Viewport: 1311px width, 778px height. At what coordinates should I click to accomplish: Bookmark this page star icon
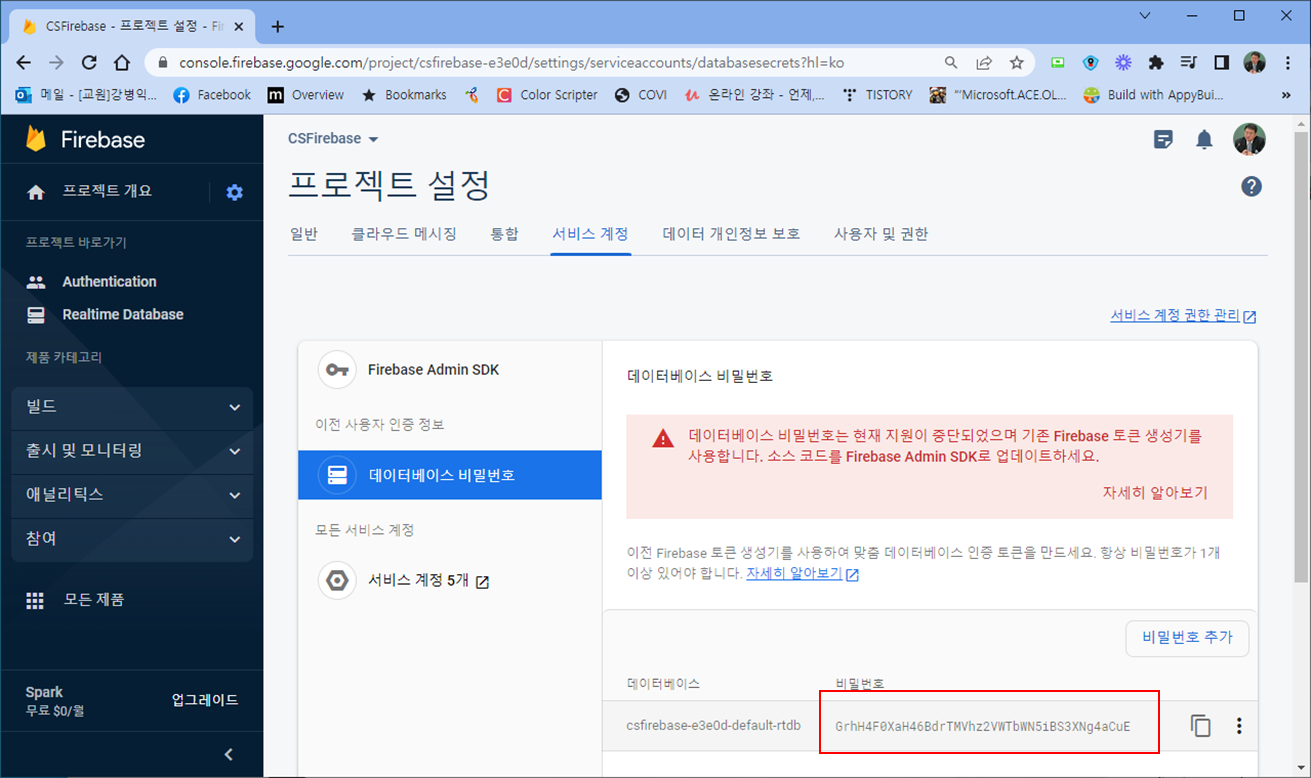point(1017,62)
